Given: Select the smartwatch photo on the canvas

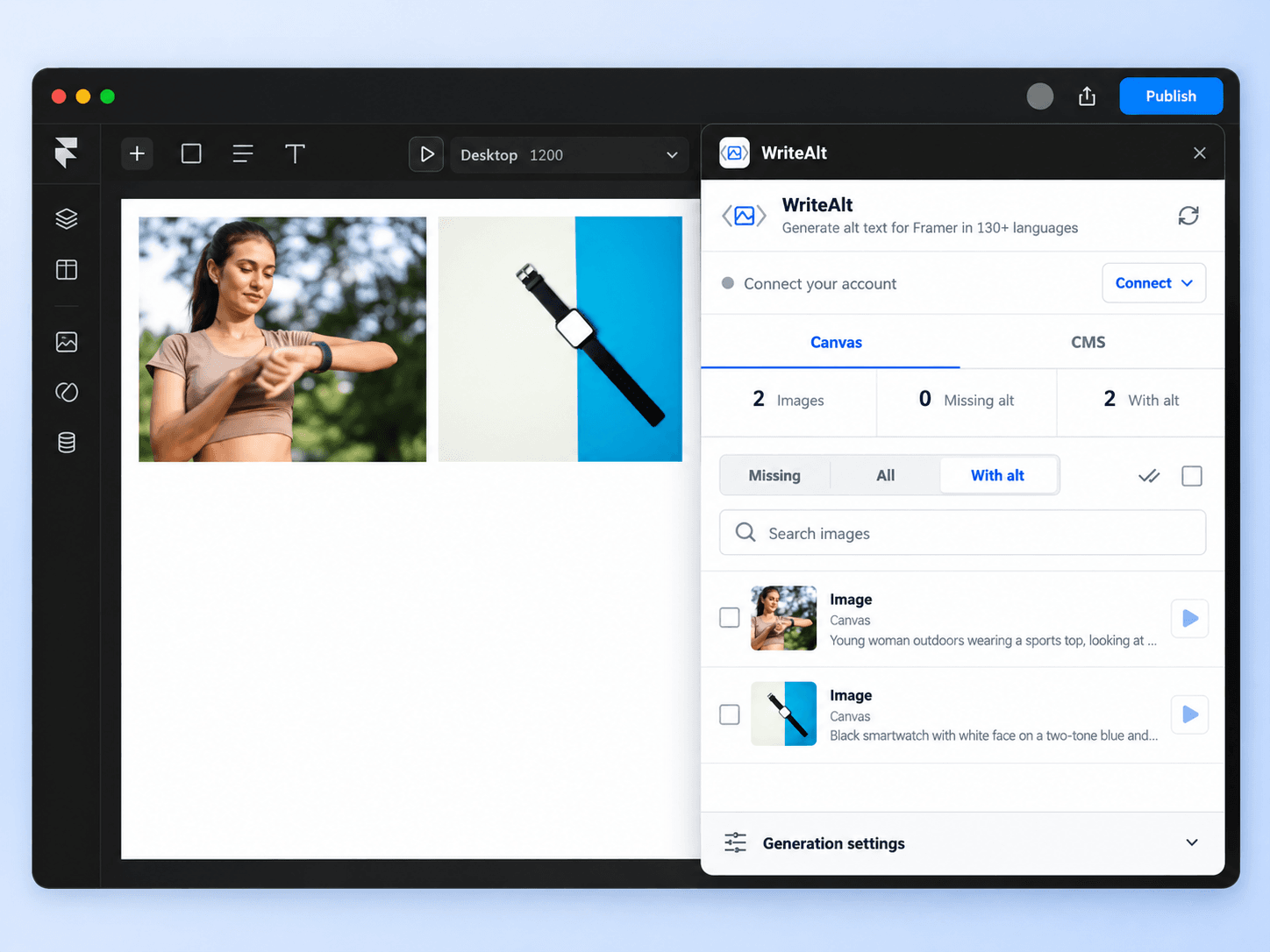Looking at the screenshot, I should (x=560, y=339).
